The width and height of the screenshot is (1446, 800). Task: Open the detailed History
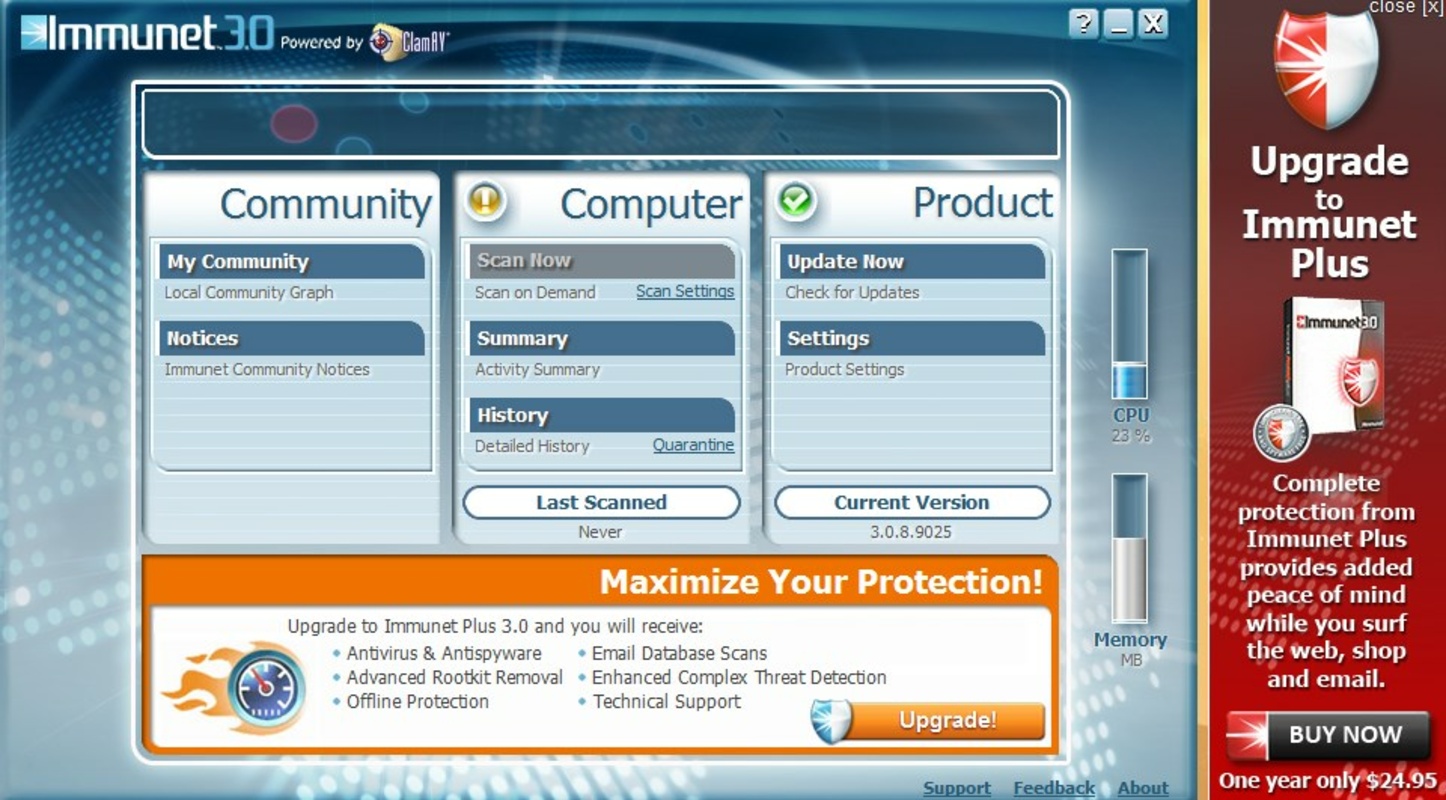point(602,415)
